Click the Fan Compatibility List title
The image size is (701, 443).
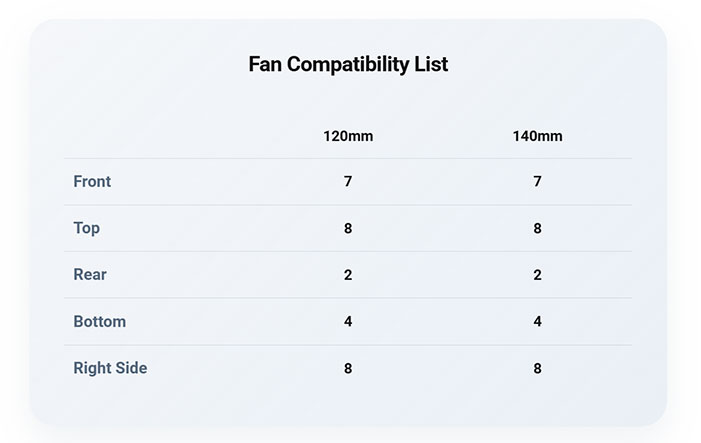[348, 64]
